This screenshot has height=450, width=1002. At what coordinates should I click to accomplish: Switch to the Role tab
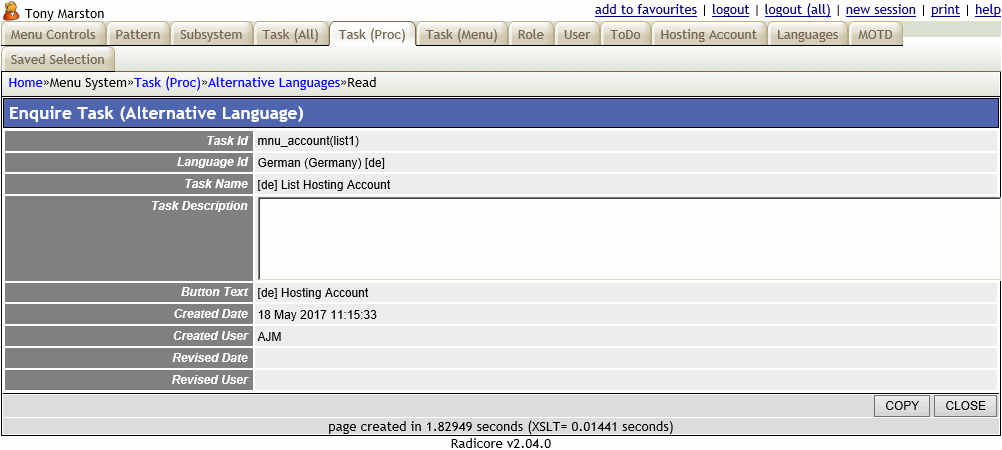[x=531, y=35]
